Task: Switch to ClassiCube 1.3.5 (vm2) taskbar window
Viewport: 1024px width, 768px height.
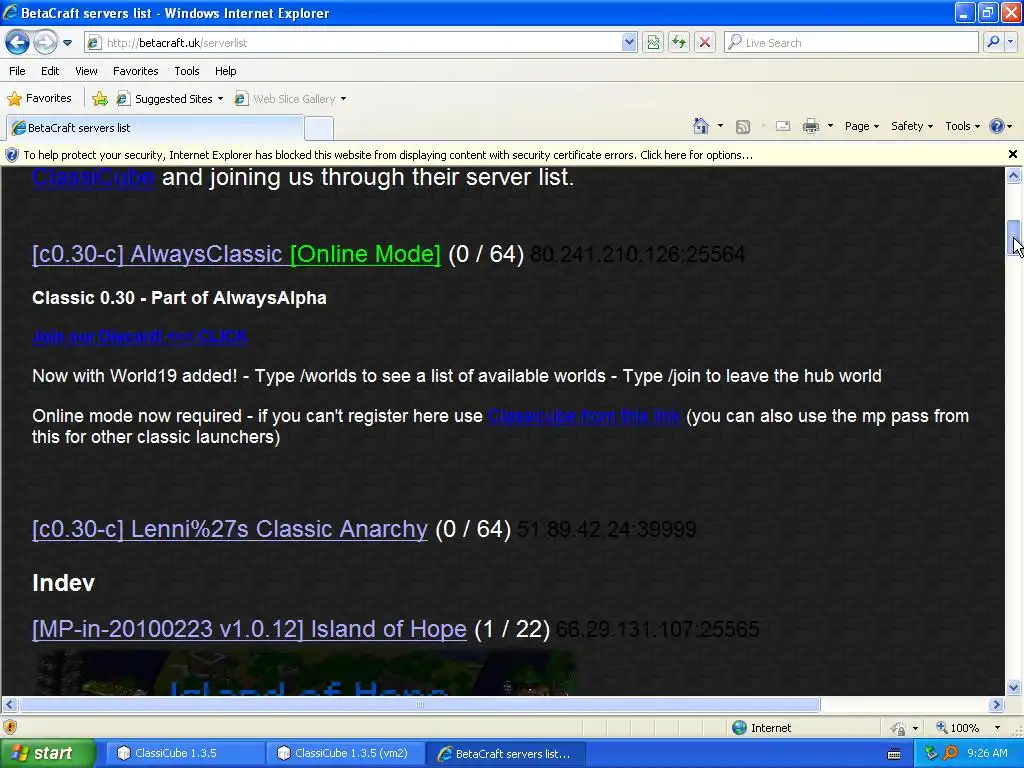Action: pos(345,753)
